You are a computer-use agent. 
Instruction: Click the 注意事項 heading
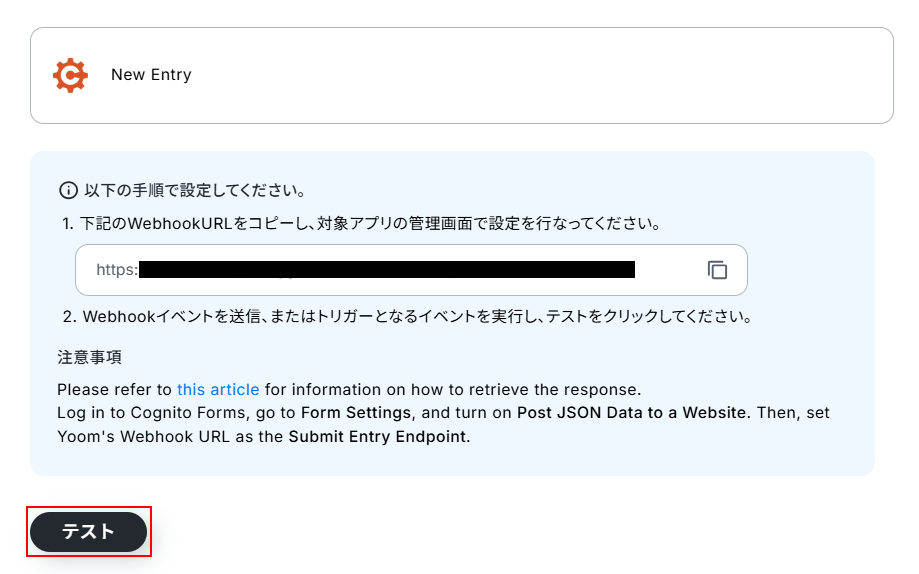90,357
